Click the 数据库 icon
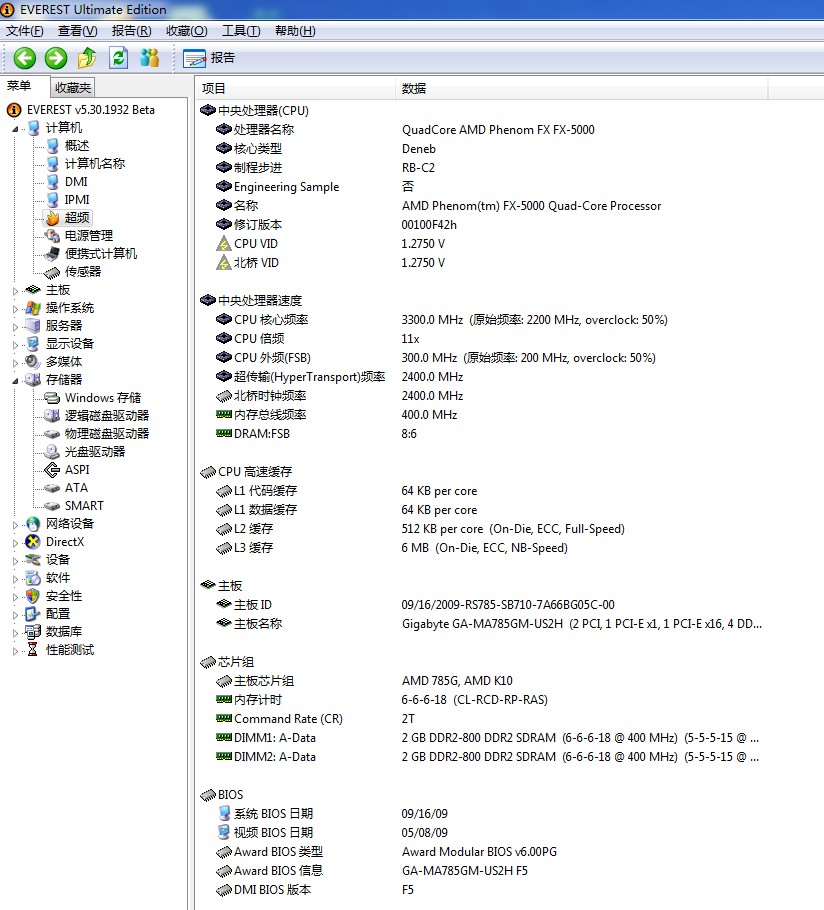Image resolution: width=824 pixels, height=910 pixels. pos(33,632)
